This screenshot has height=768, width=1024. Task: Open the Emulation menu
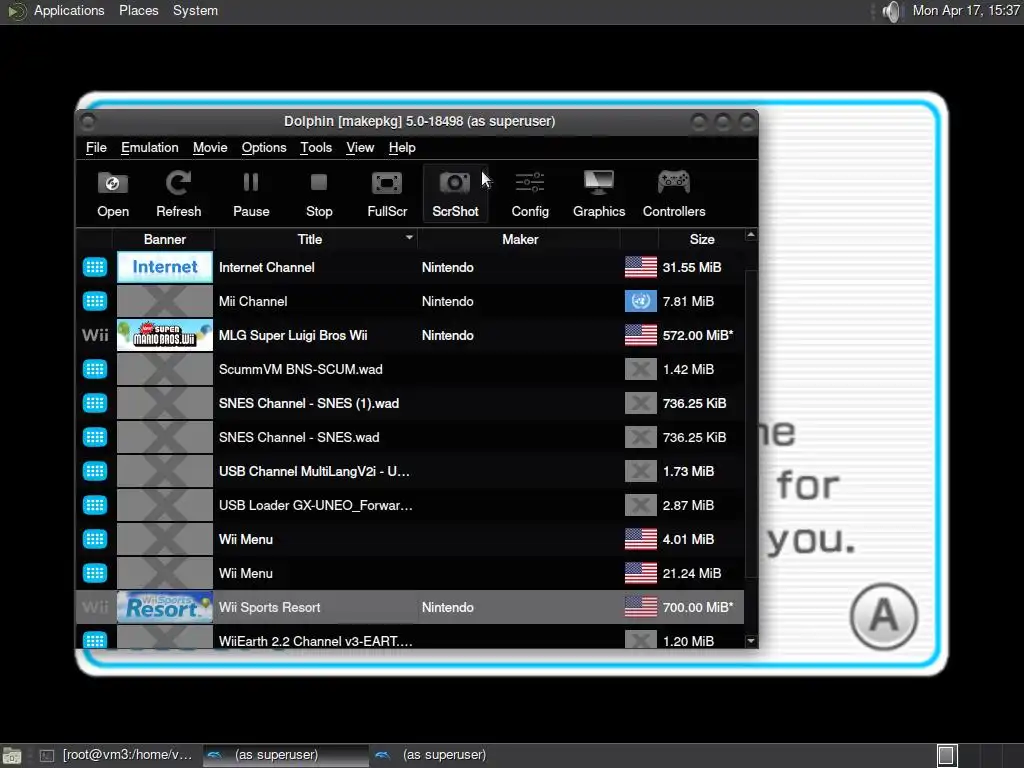[150, 148]
